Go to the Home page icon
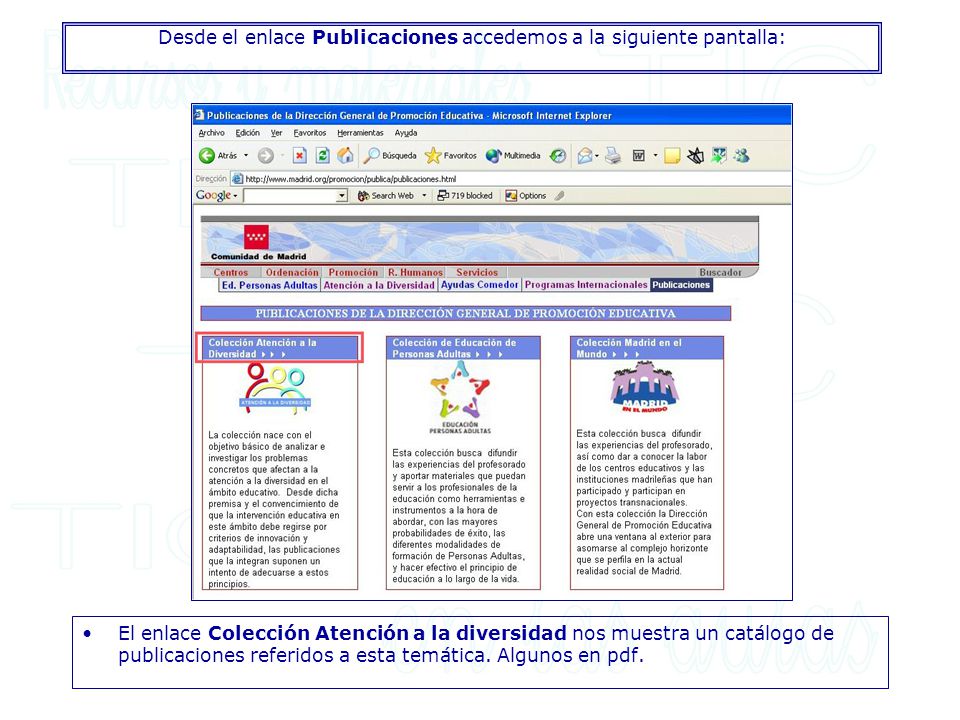This screenshot has height=720, width=960. pos(345,156)
